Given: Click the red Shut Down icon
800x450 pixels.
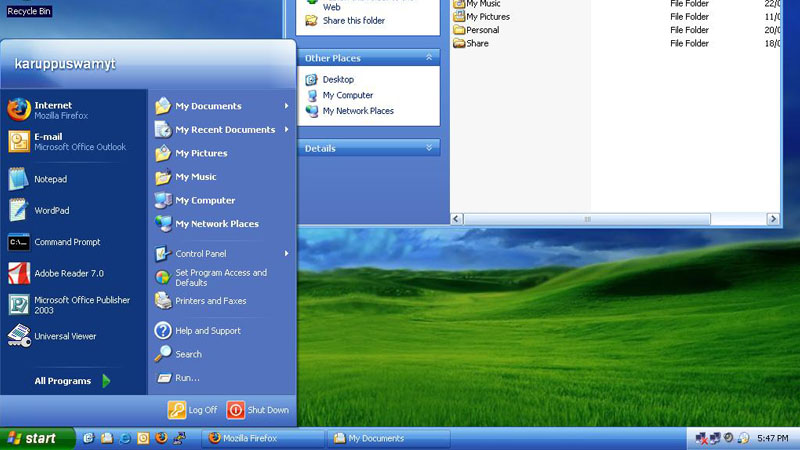Looking at the screenshot, I should click(236, 410).
